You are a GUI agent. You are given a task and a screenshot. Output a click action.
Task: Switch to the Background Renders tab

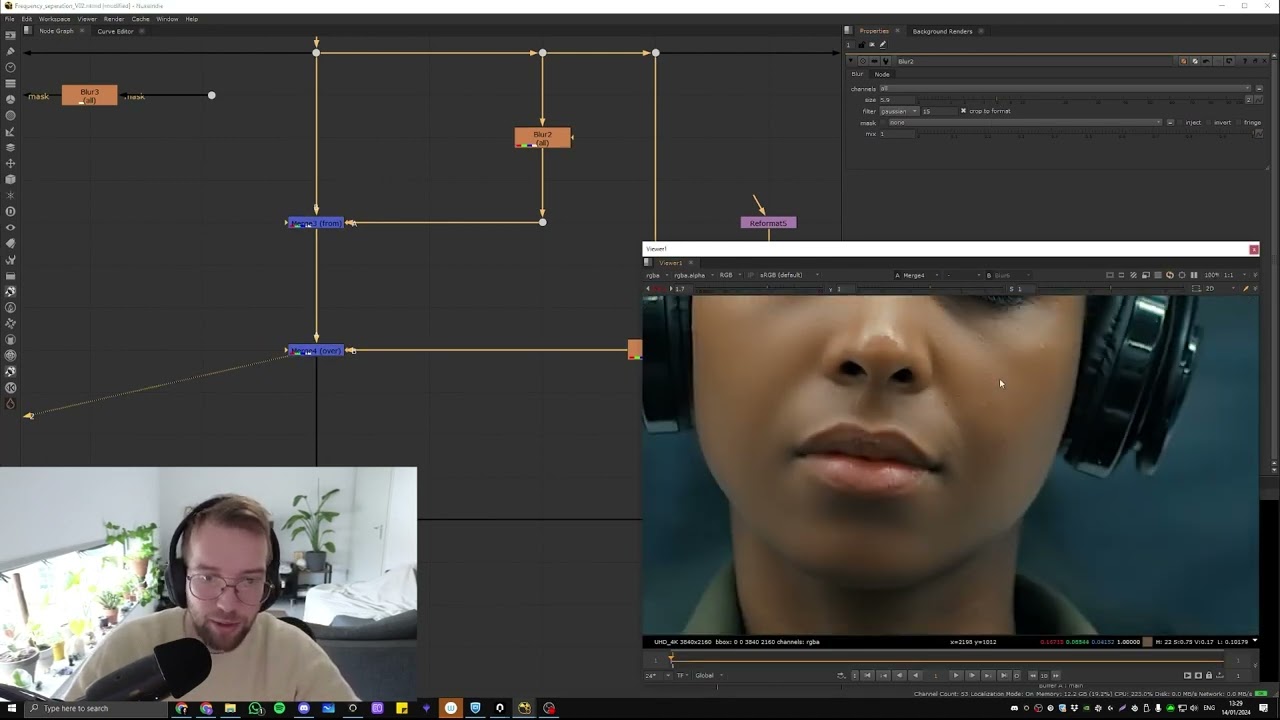tap(942, 31)
